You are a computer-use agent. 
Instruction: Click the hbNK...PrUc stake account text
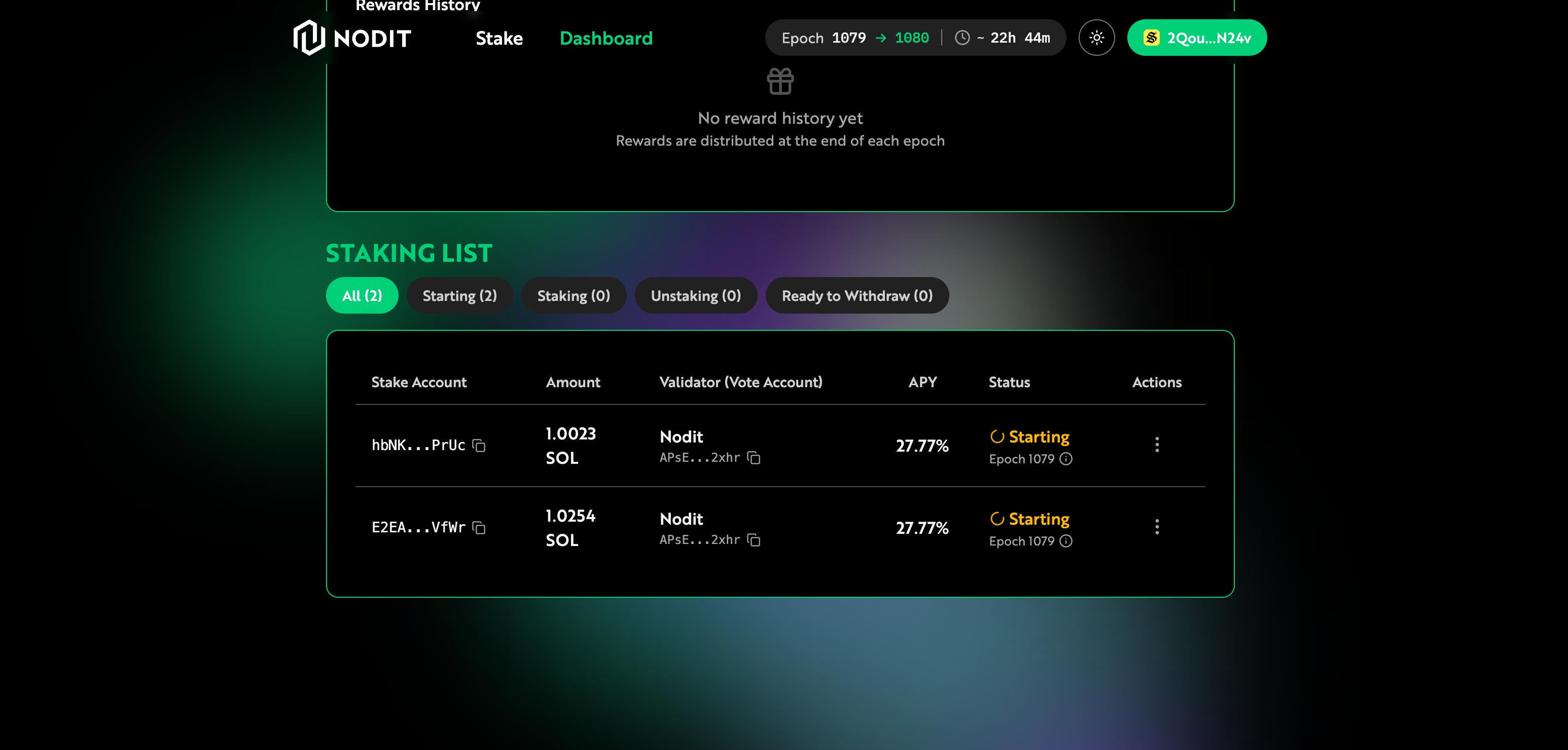pos(418,446)
